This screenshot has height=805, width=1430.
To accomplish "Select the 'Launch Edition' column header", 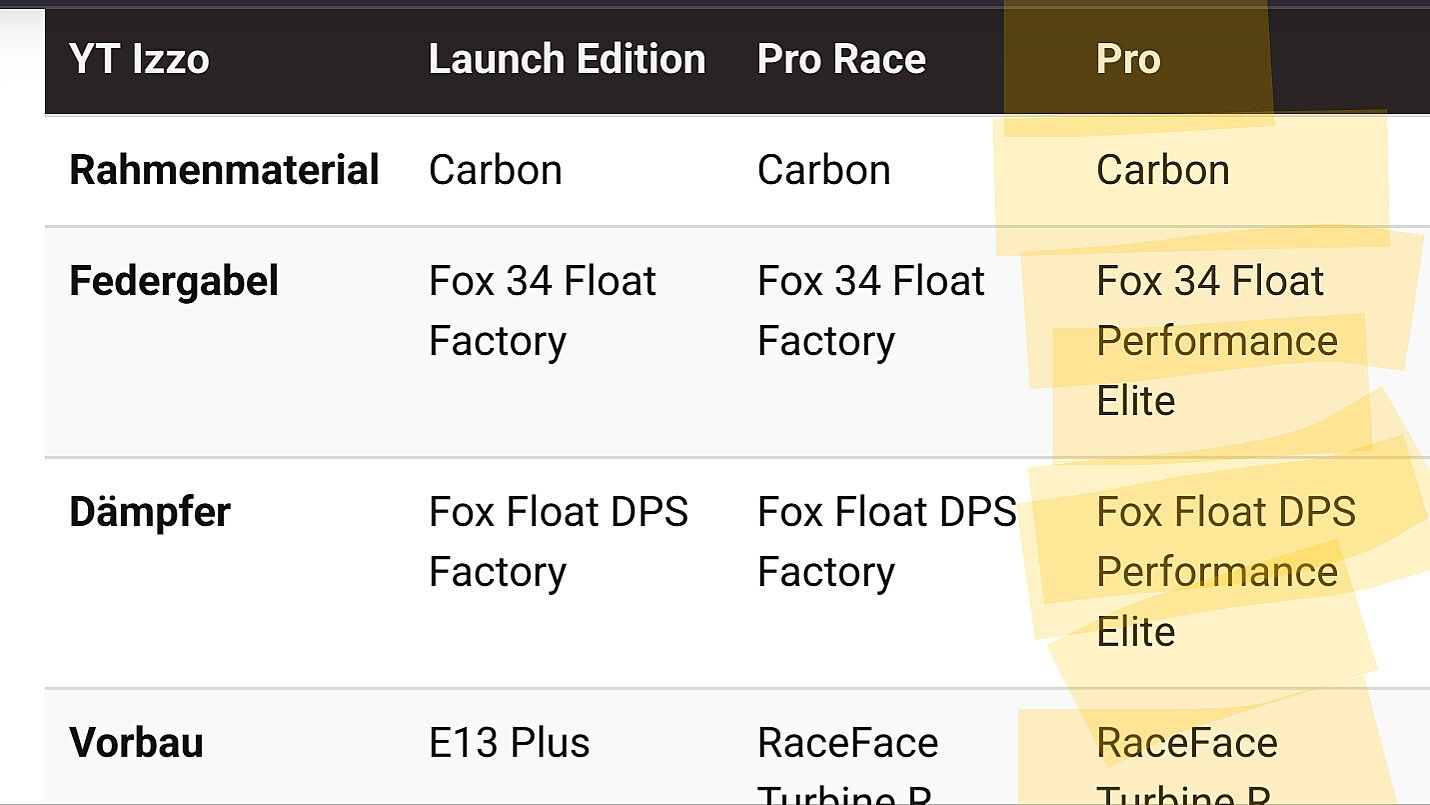I will click(567, 59).
